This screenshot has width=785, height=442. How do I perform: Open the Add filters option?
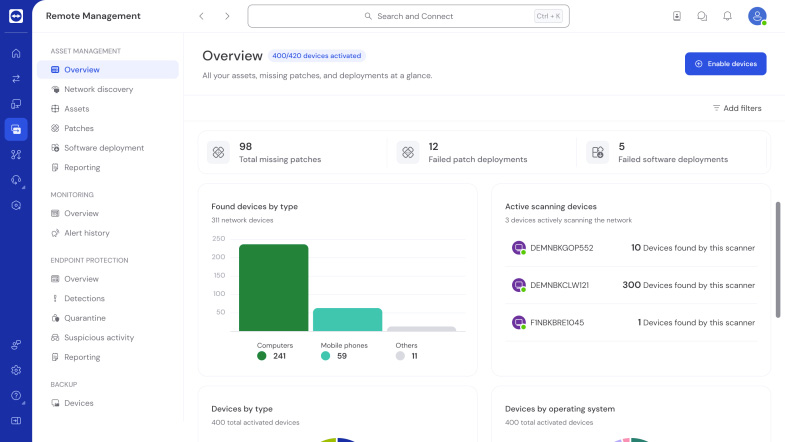click(x=736, y=108)
